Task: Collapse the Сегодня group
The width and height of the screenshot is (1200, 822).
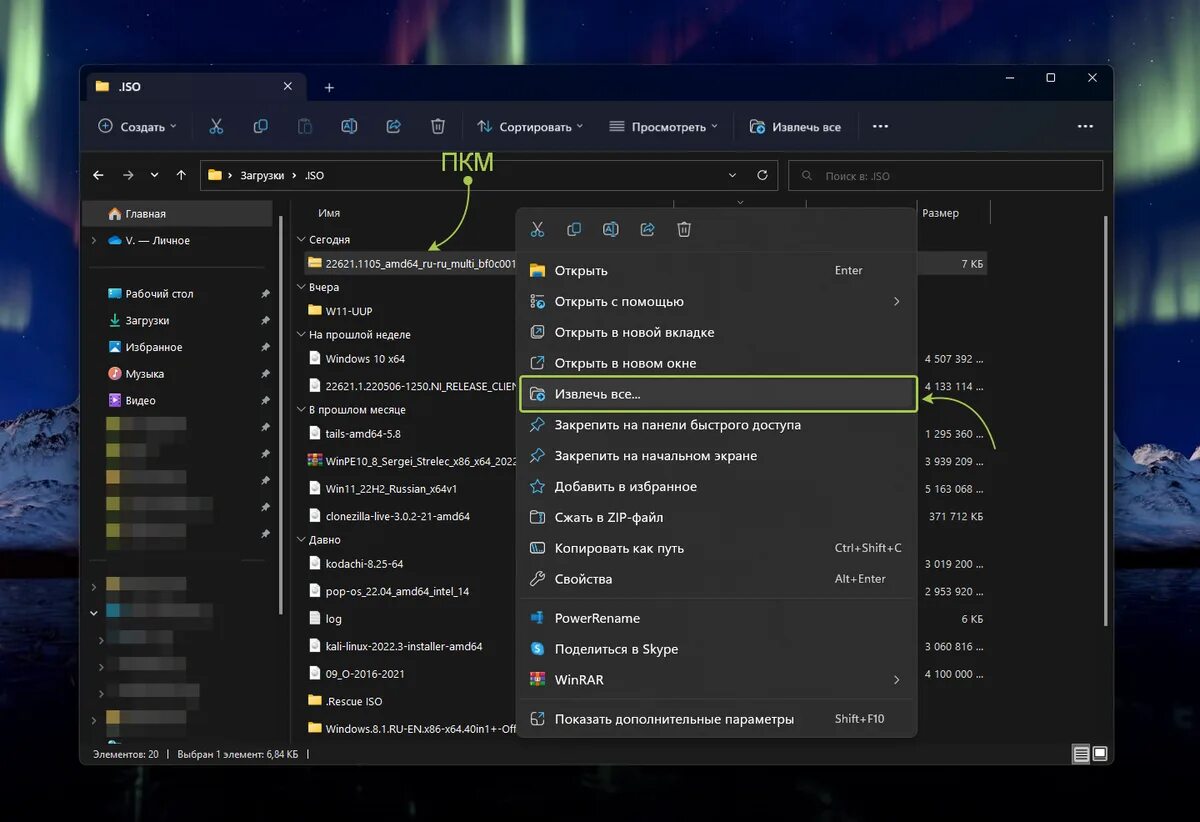Action: click(x=301, y=240)
